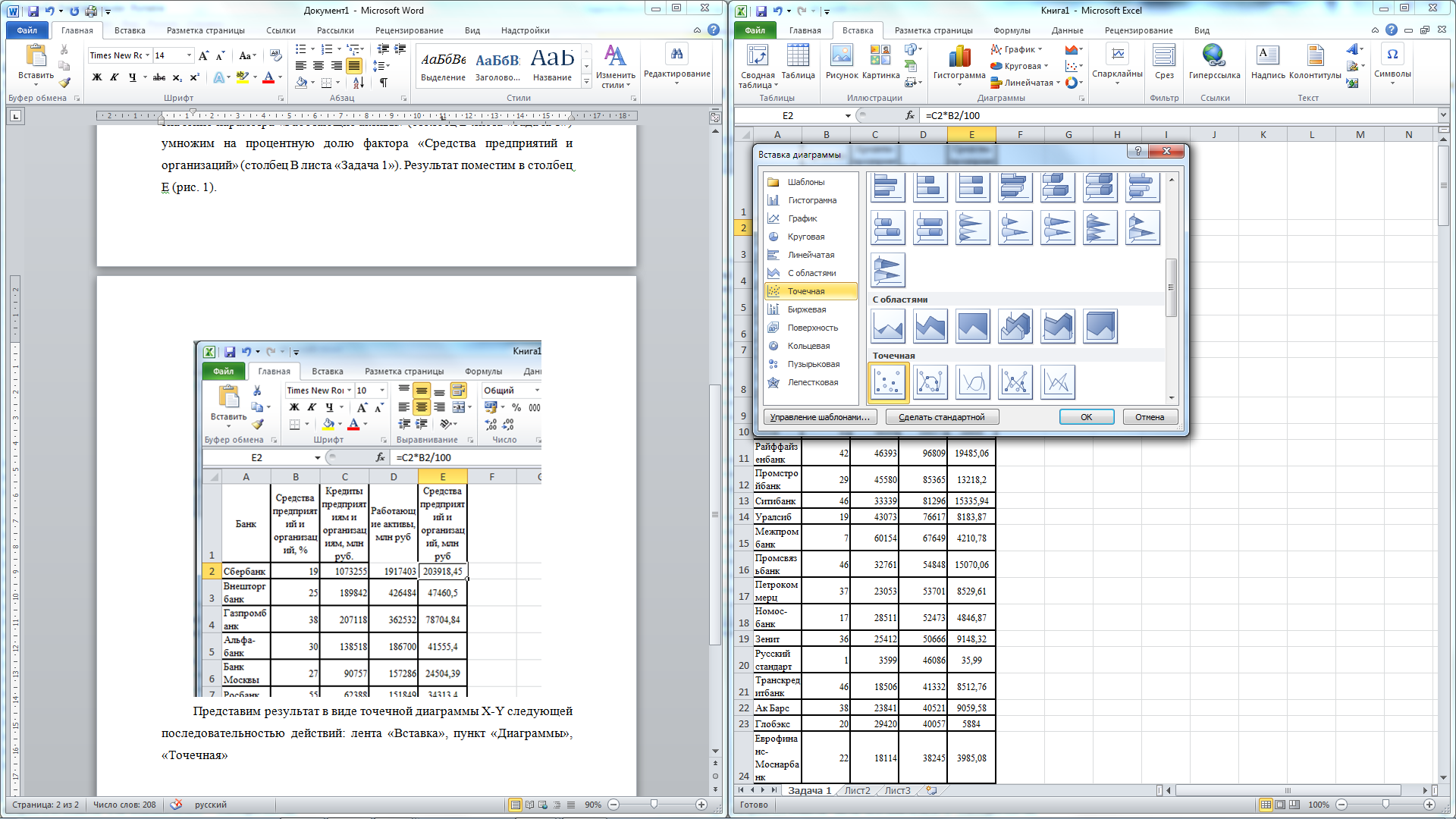The height and width of the screenshot is (819, 1456).
Task: Click the chart dialog help button
Action: point(1137,151)
